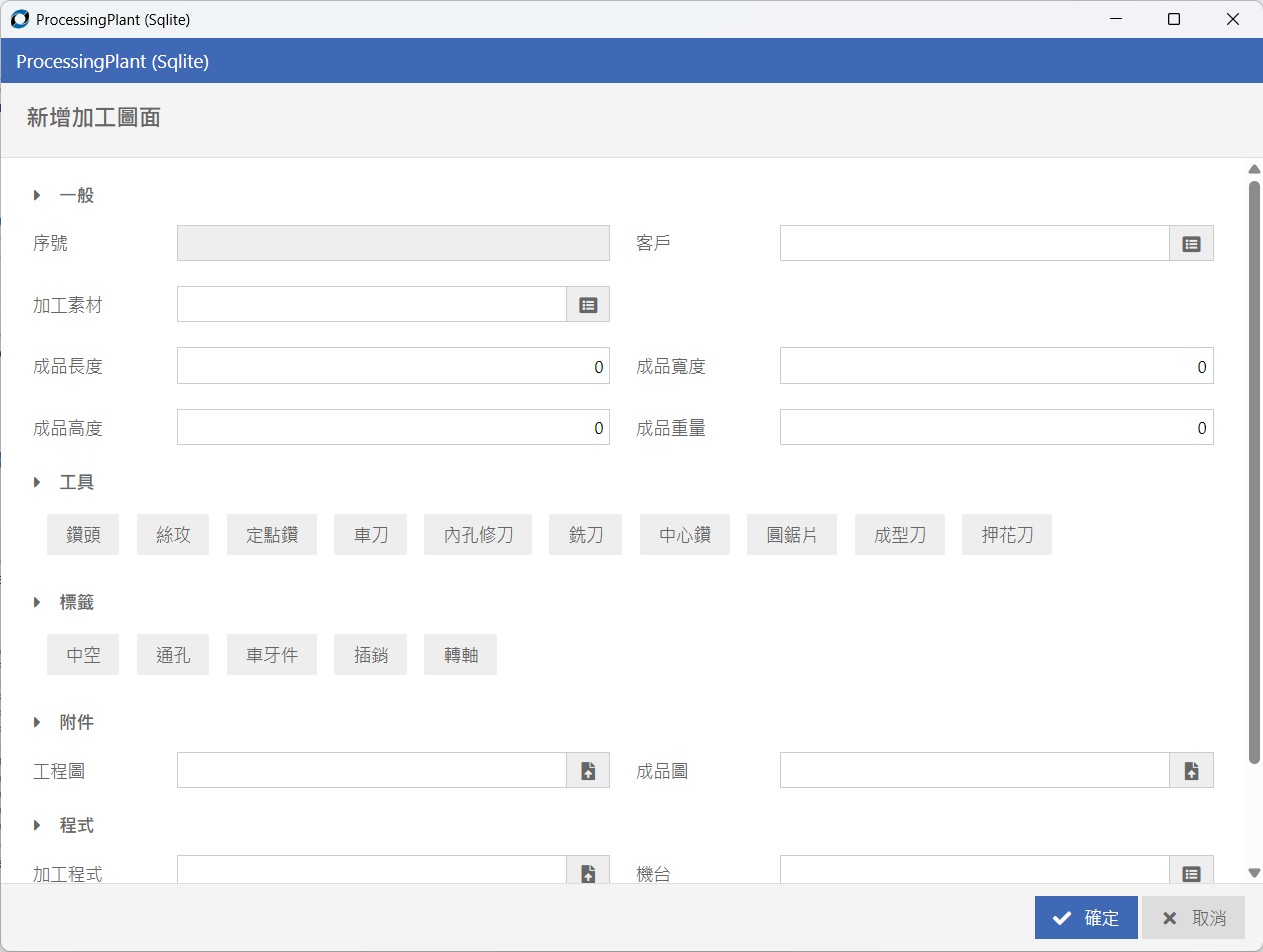The width and height of the screenshot is (1263, 952).
Task: Click the 工程圖 file path field
Action: pyautogui.click(x=372, y=771)
